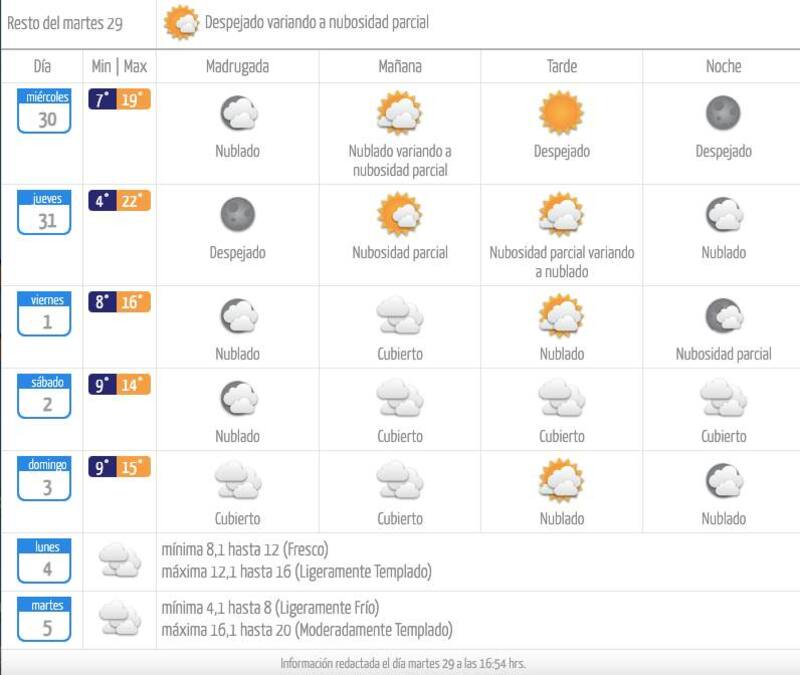Click the sun icon for Wednesday afternoon
800x675 pixels.
coord(561,113)
